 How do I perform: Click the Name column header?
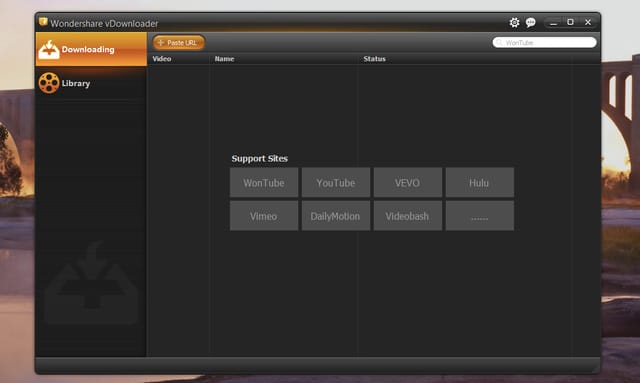224,59
